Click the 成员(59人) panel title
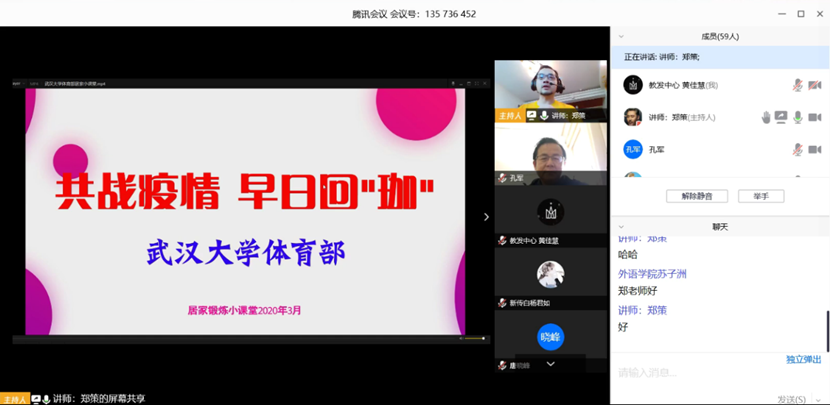The height and width of the screenshot is (405, 830). [x=720, y=37]
